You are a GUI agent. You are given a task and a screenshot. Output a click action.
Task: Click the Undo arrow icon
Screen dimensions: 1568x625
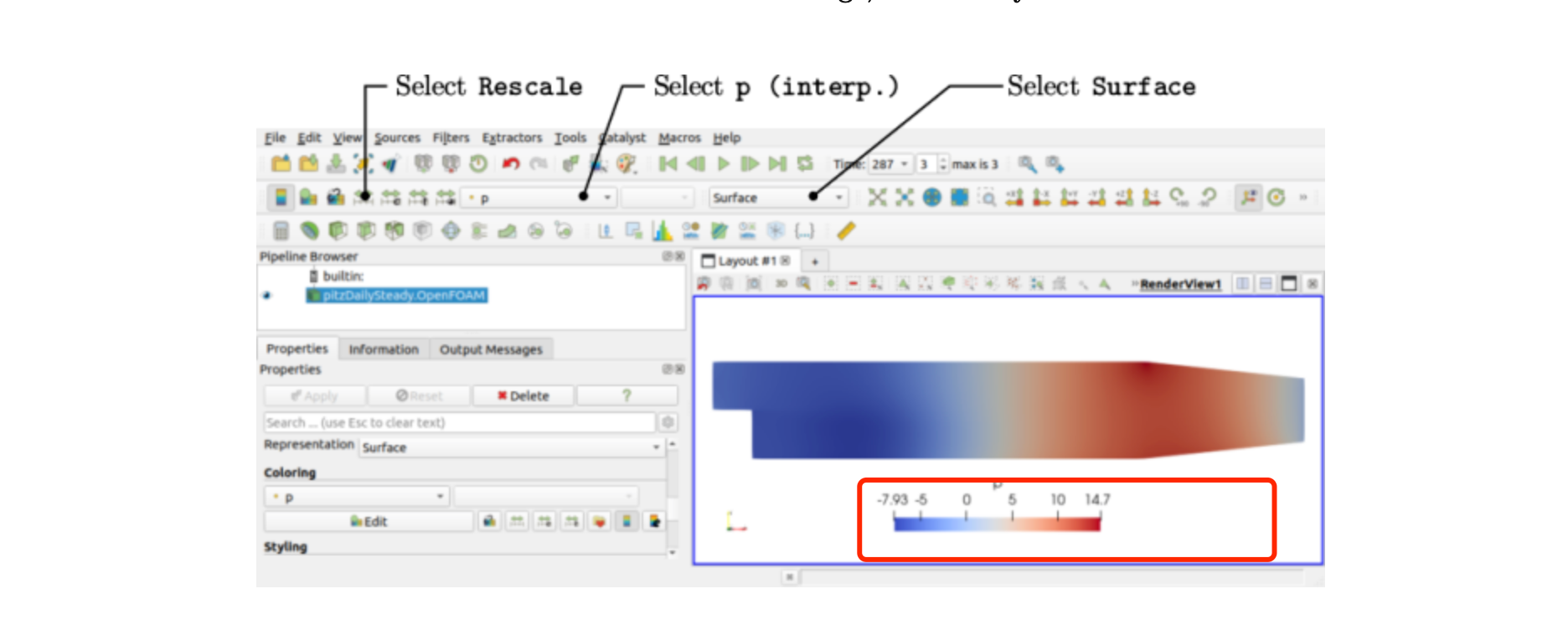(x=511, y=164)
